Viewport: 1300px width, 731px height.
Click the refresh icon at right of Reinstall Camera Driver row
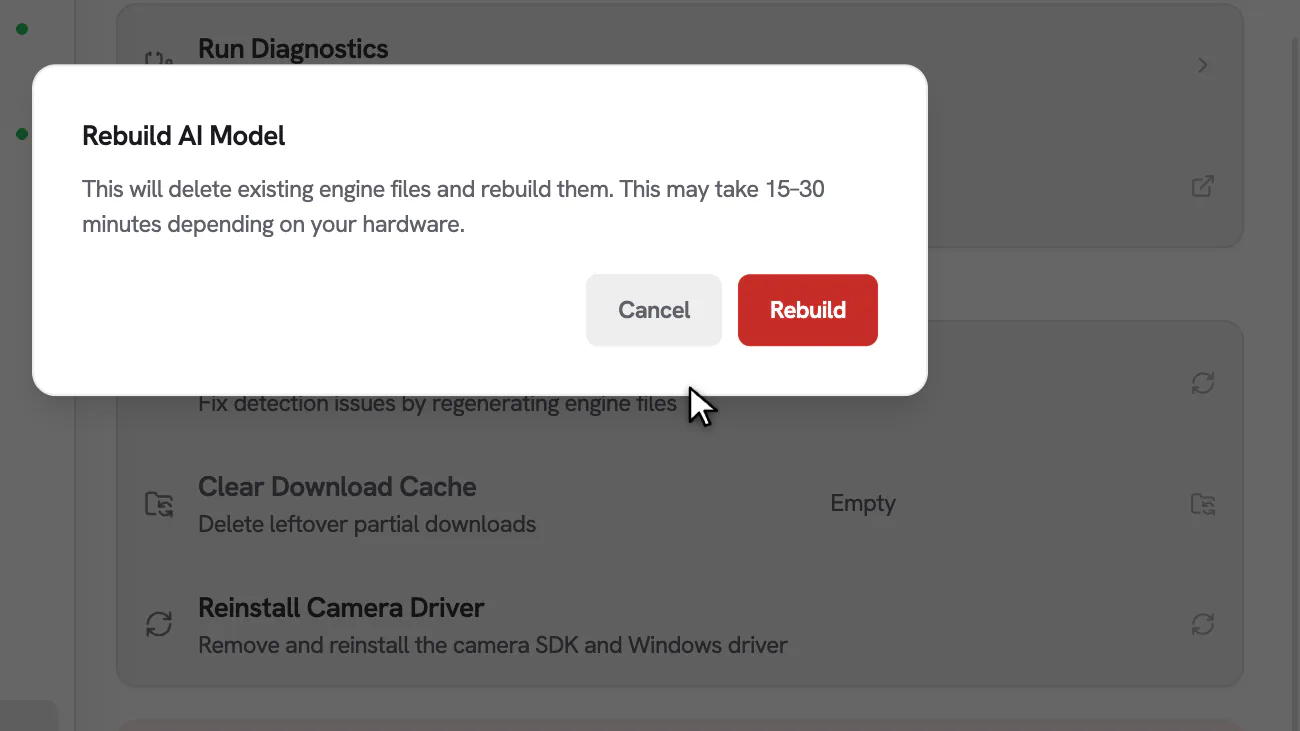1203,625
